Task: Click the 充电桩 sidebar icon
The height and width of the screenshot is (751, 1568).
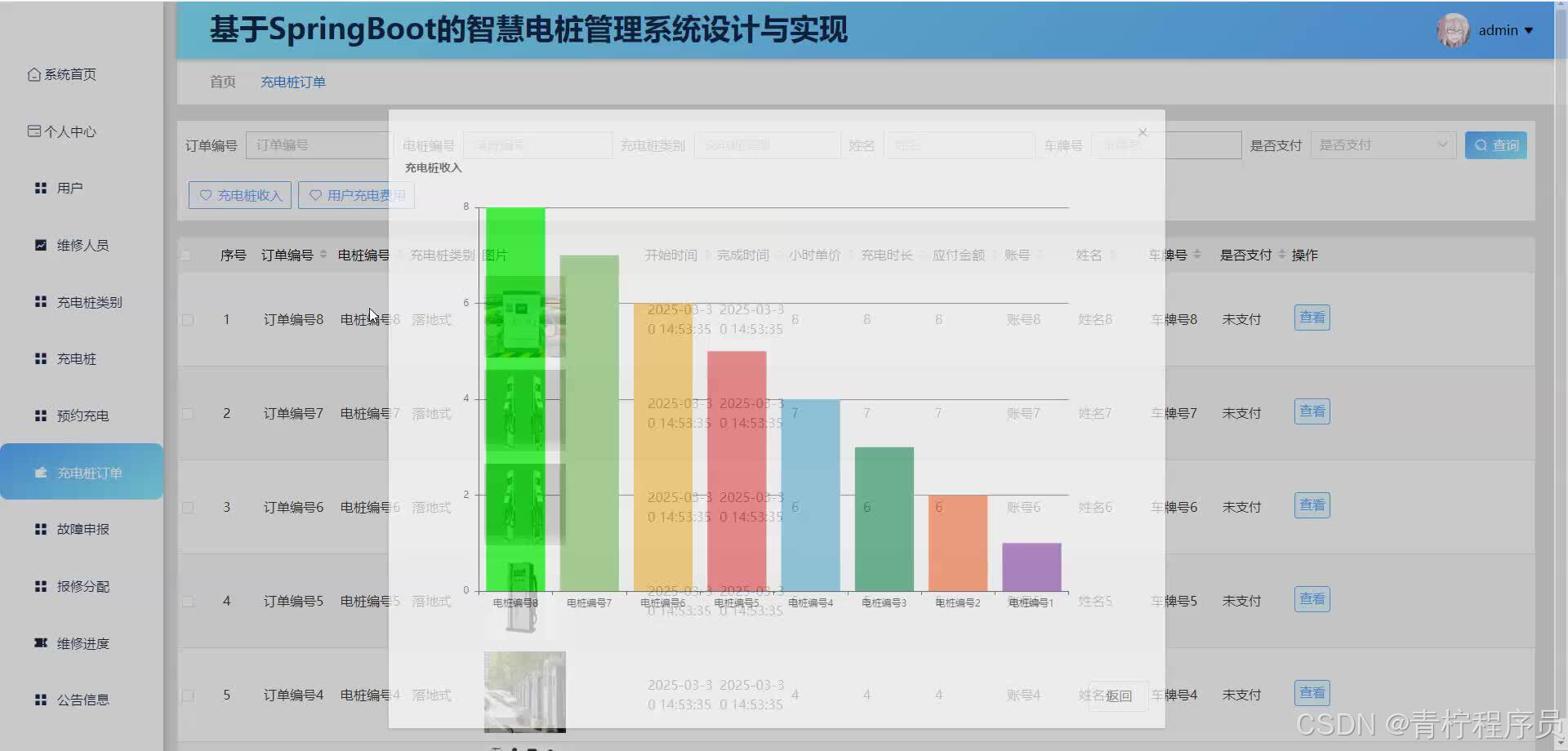Action: pos(40,358)
